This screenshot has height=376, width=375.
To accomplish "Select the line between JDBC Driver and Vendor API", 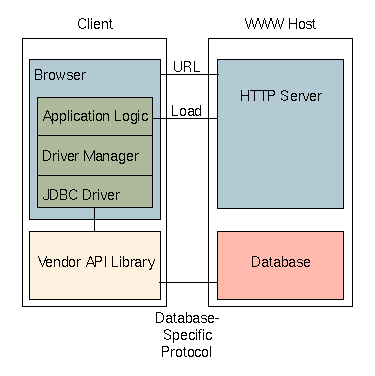I will tap(94, 219).
